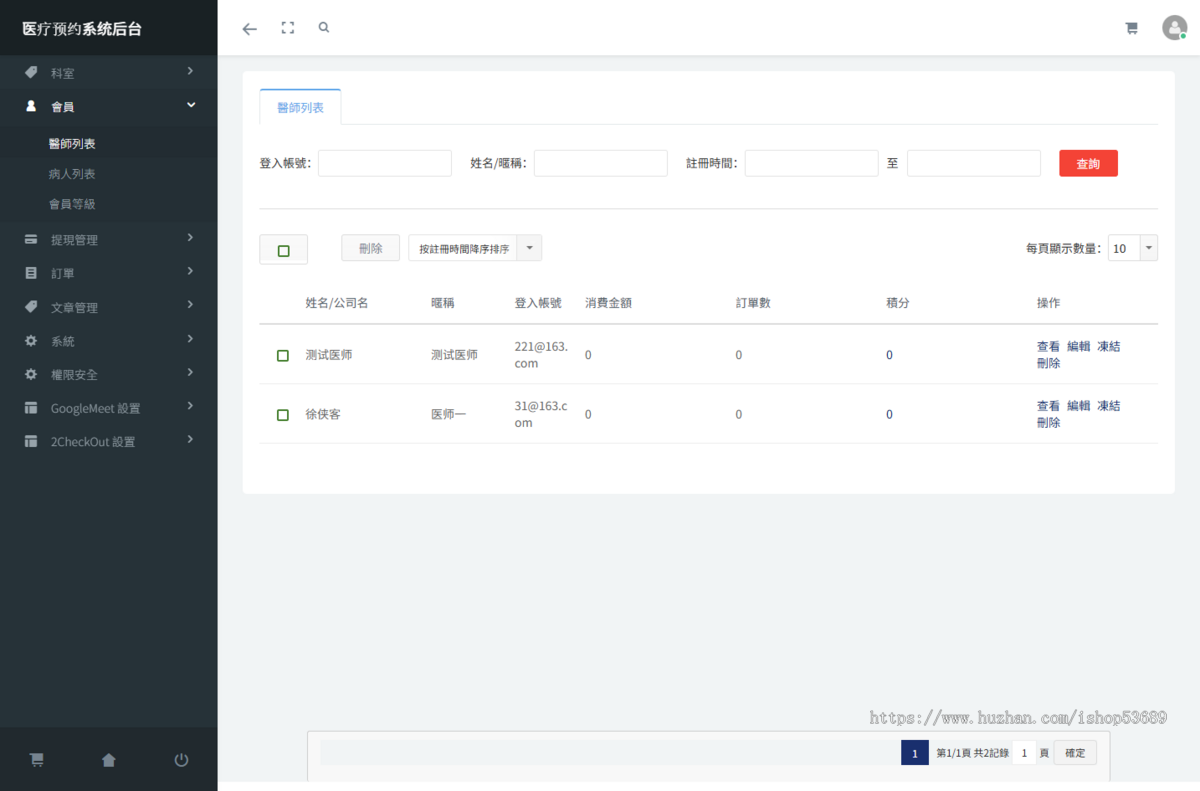Click 編輯 for 测试医师 row
Screen dimensions: 1200x791
(1078, 347)
